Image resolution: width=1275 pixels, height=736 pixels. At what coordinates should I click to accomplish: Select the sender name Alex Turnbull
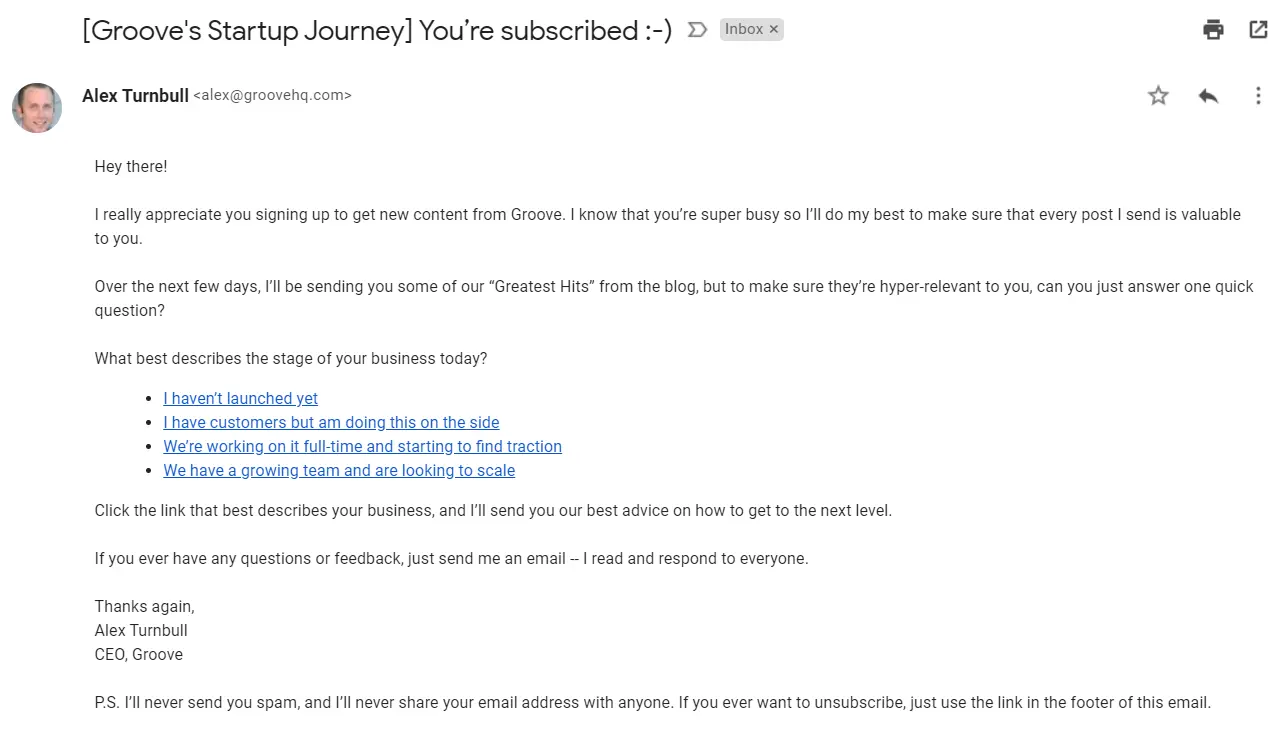135,96
